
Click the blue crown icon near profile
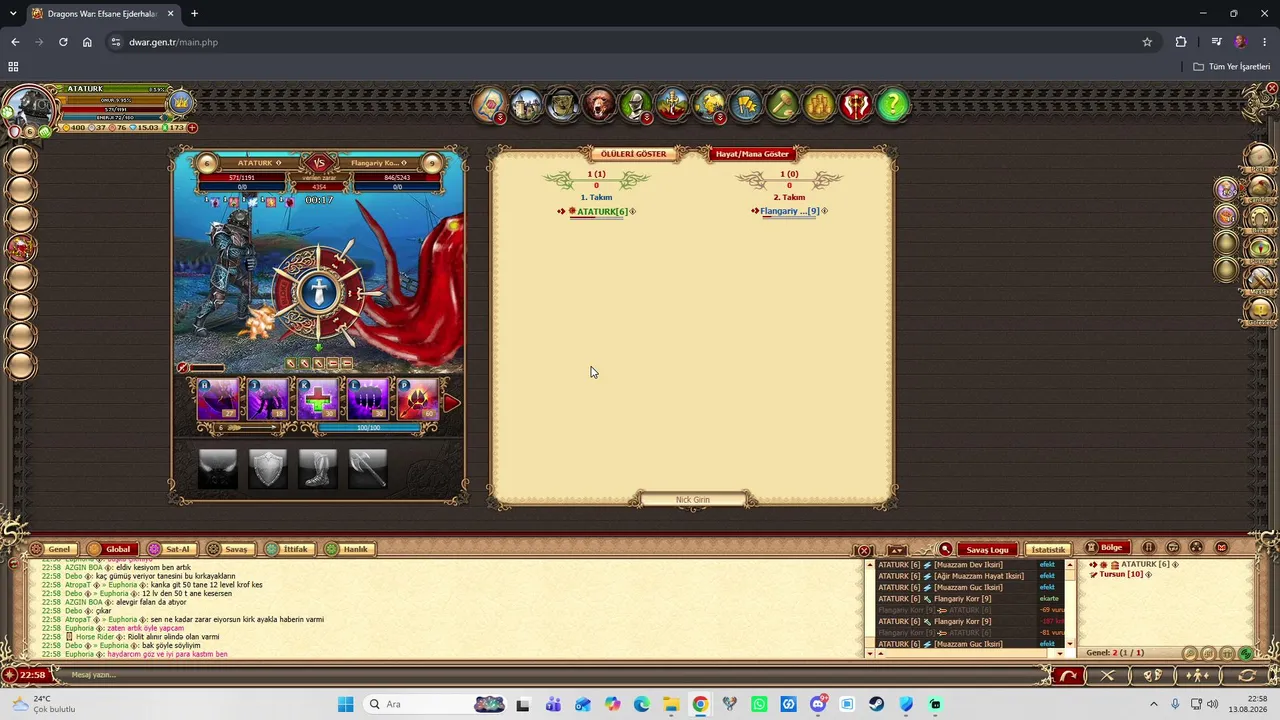coord(181,103)
